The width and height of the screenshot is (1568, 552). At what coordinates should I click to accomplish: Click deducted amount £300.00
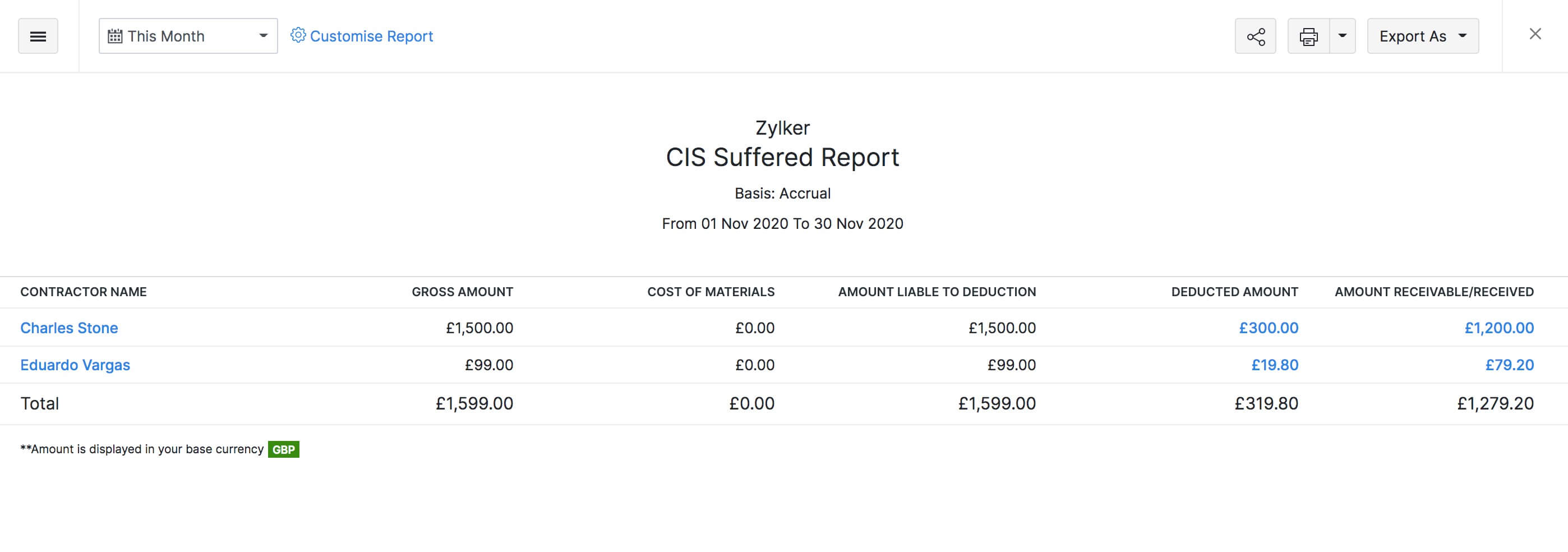[1269, 328]
